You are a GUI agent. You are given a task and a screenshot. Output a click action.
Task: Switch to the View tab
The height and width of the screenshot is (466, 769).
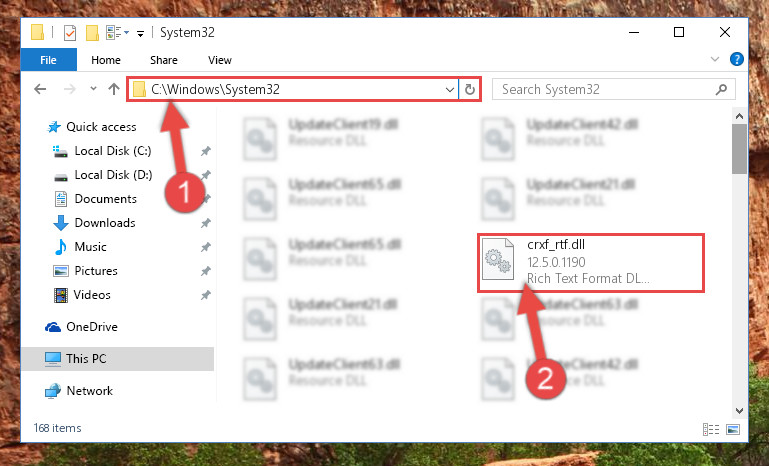219,60
